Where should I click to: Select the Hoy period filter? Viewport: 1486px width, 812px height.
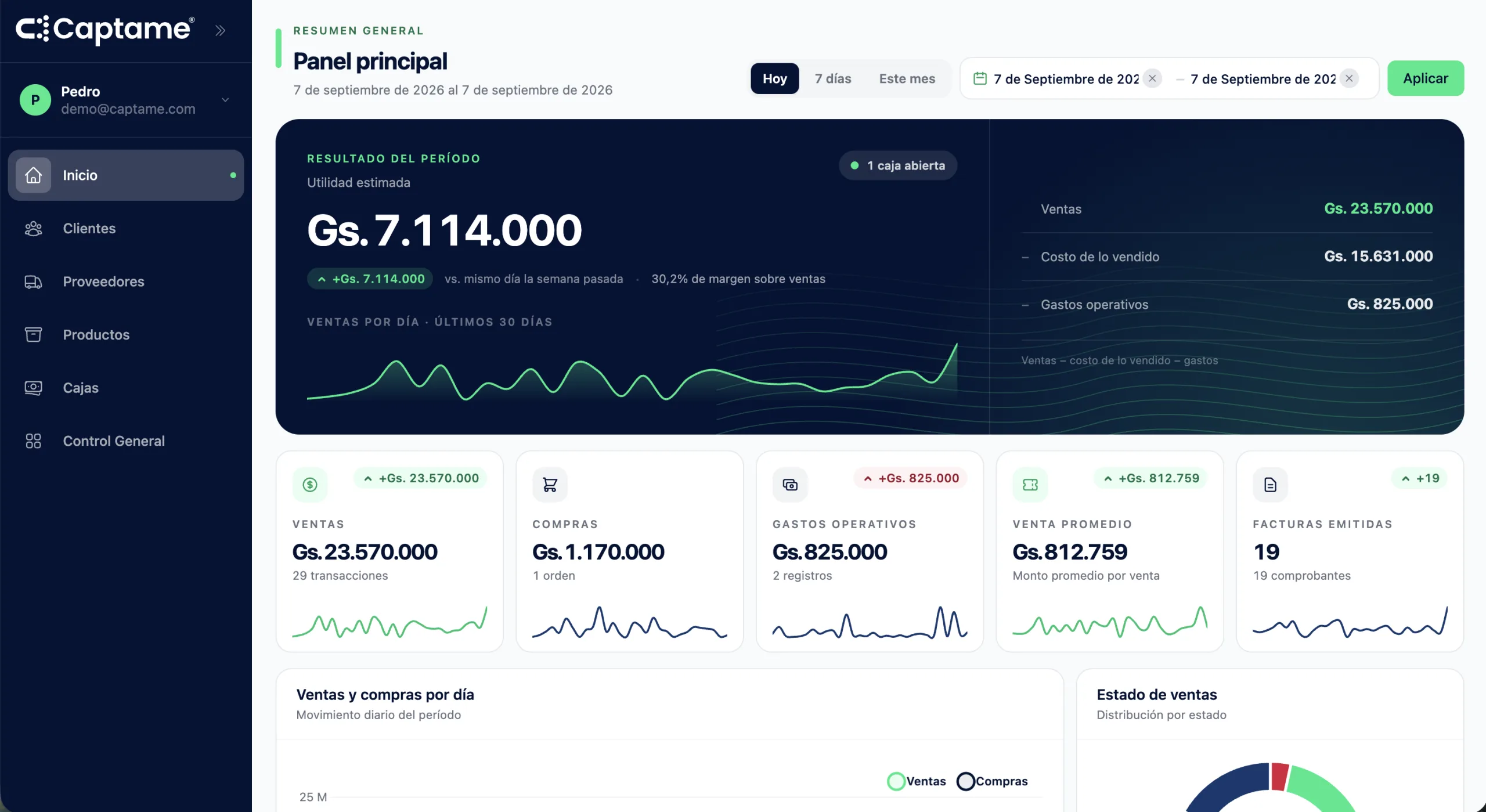pyautogui.click(x=774, y=78)
